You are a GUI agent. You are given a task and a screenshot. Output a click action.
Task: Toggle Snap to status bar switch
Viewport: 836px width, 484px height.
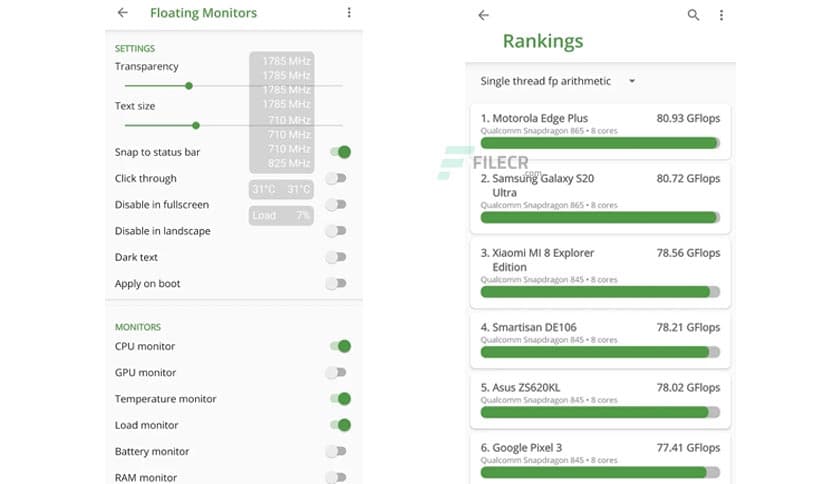tap(340, 152)
